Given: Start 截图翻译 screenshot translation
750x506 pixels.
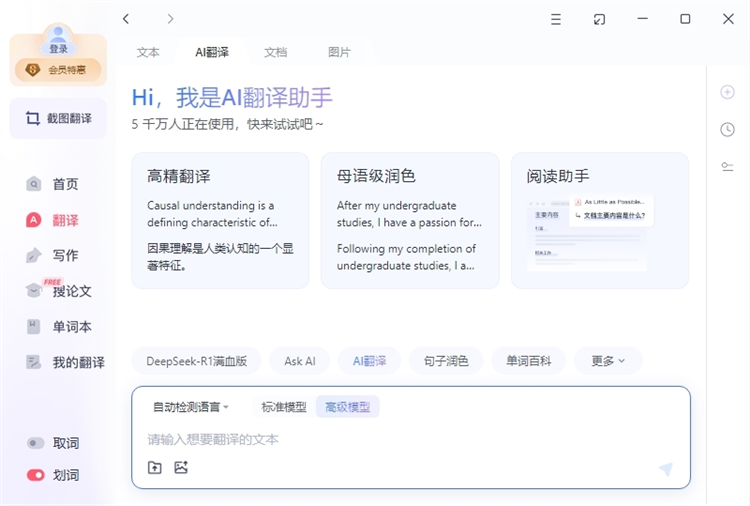Looking at the screenshot, I should coord(58,118).
